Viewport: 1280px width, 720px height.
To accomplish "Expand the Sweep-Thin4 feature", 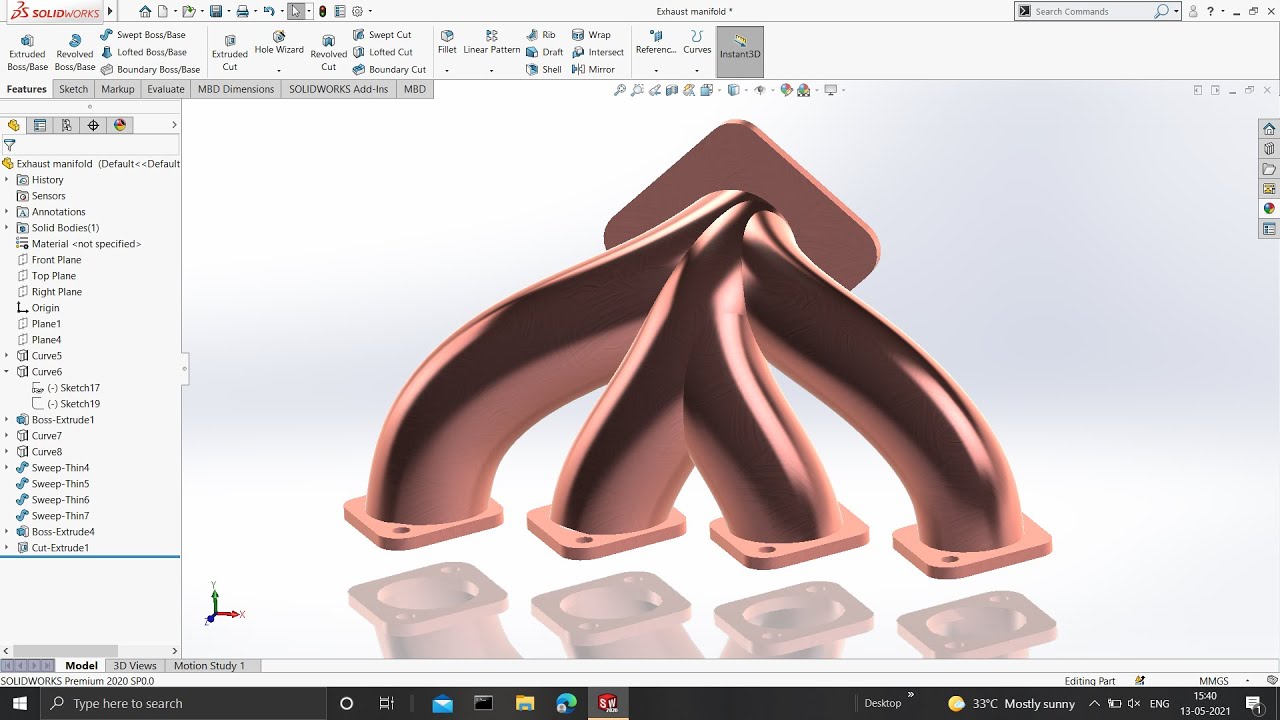I will point(7,468).
